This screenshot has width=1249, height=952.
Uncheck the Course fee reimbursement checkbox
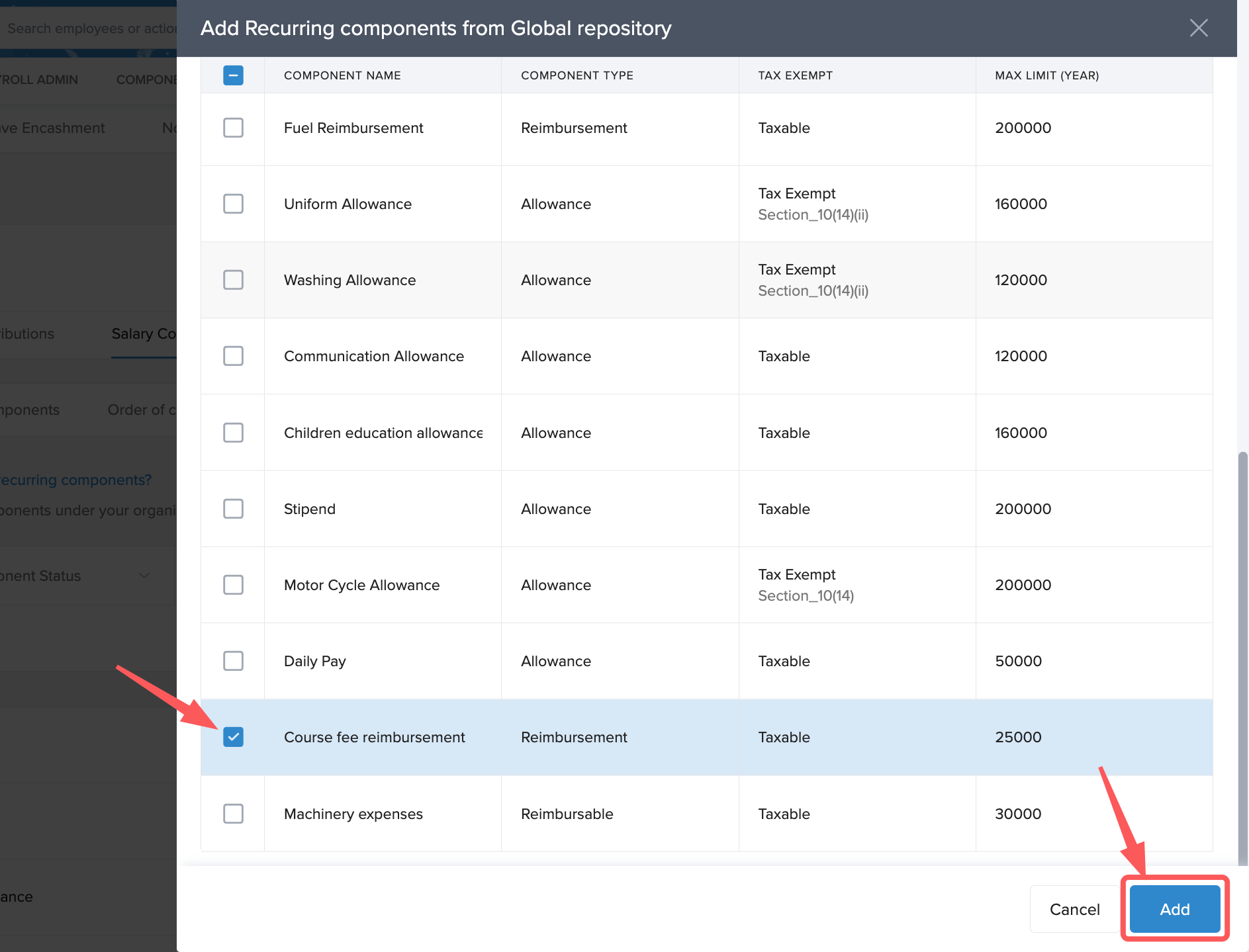[233, 737]
